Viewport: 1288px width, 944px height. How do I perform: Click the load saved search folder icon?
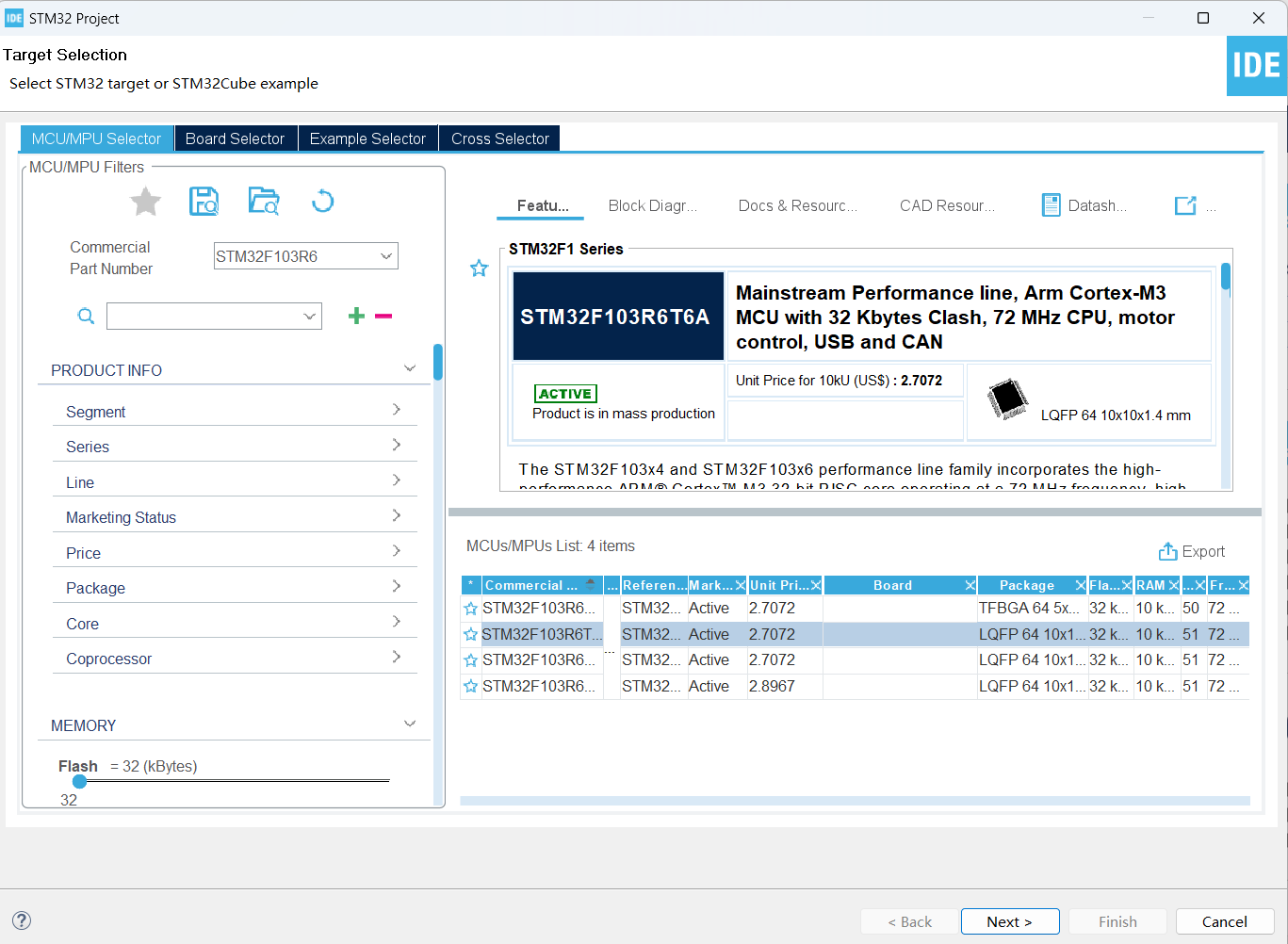point(264,201)
